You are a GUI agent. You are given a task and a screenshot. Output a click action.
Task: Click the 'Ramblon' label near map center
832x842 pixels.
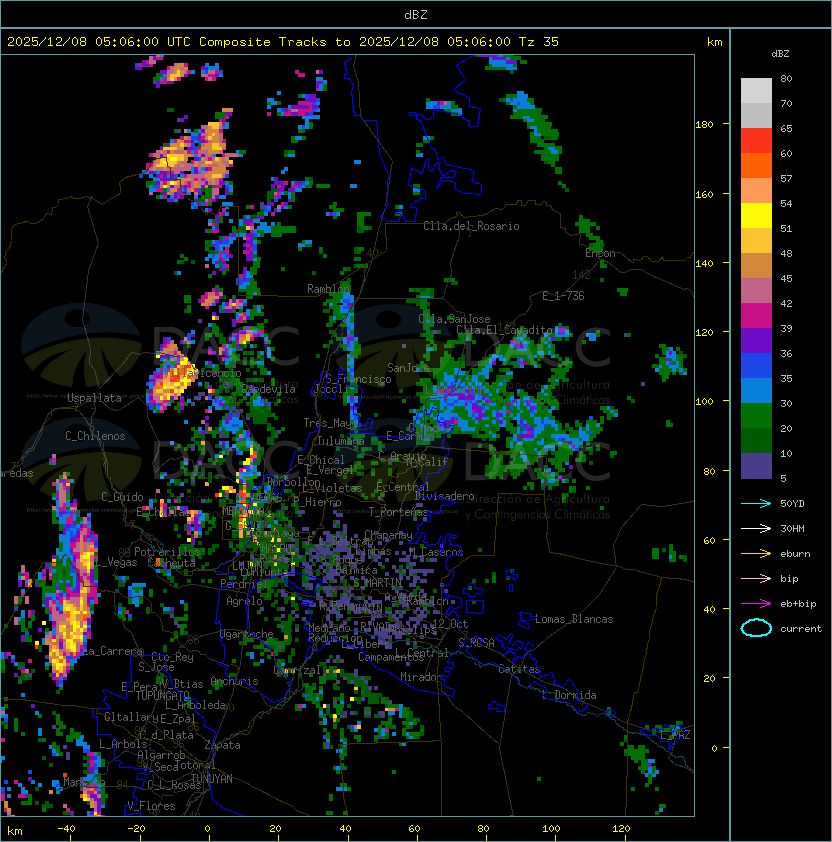coord(329,289)
